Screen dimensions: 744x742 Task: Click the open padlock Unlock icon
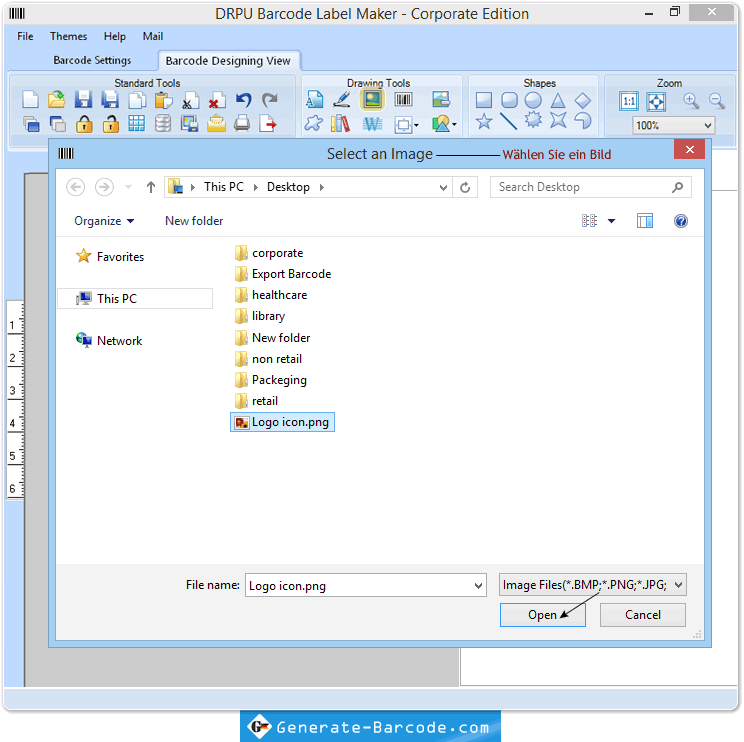pos(111,124)
